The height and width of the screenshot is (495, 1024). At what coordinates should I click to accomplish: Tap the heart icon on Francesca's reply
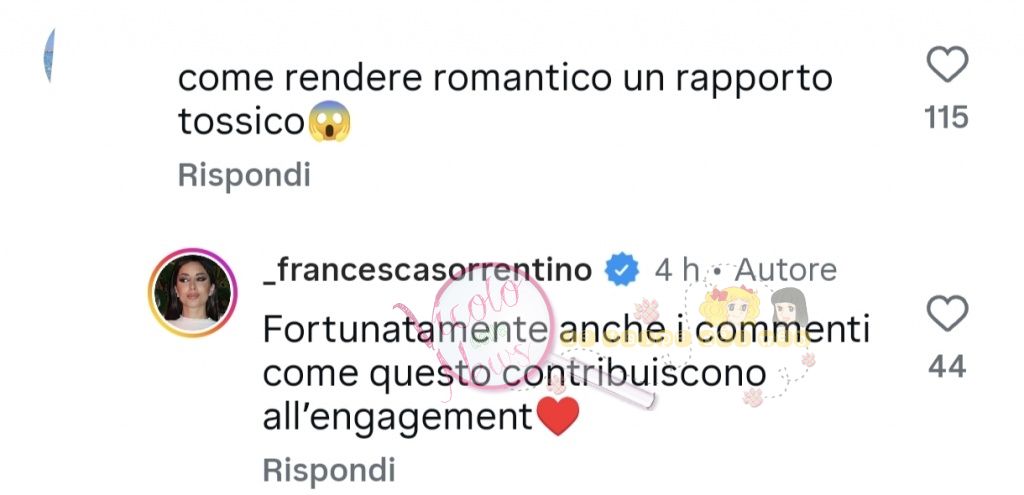(x=947, y=313)
